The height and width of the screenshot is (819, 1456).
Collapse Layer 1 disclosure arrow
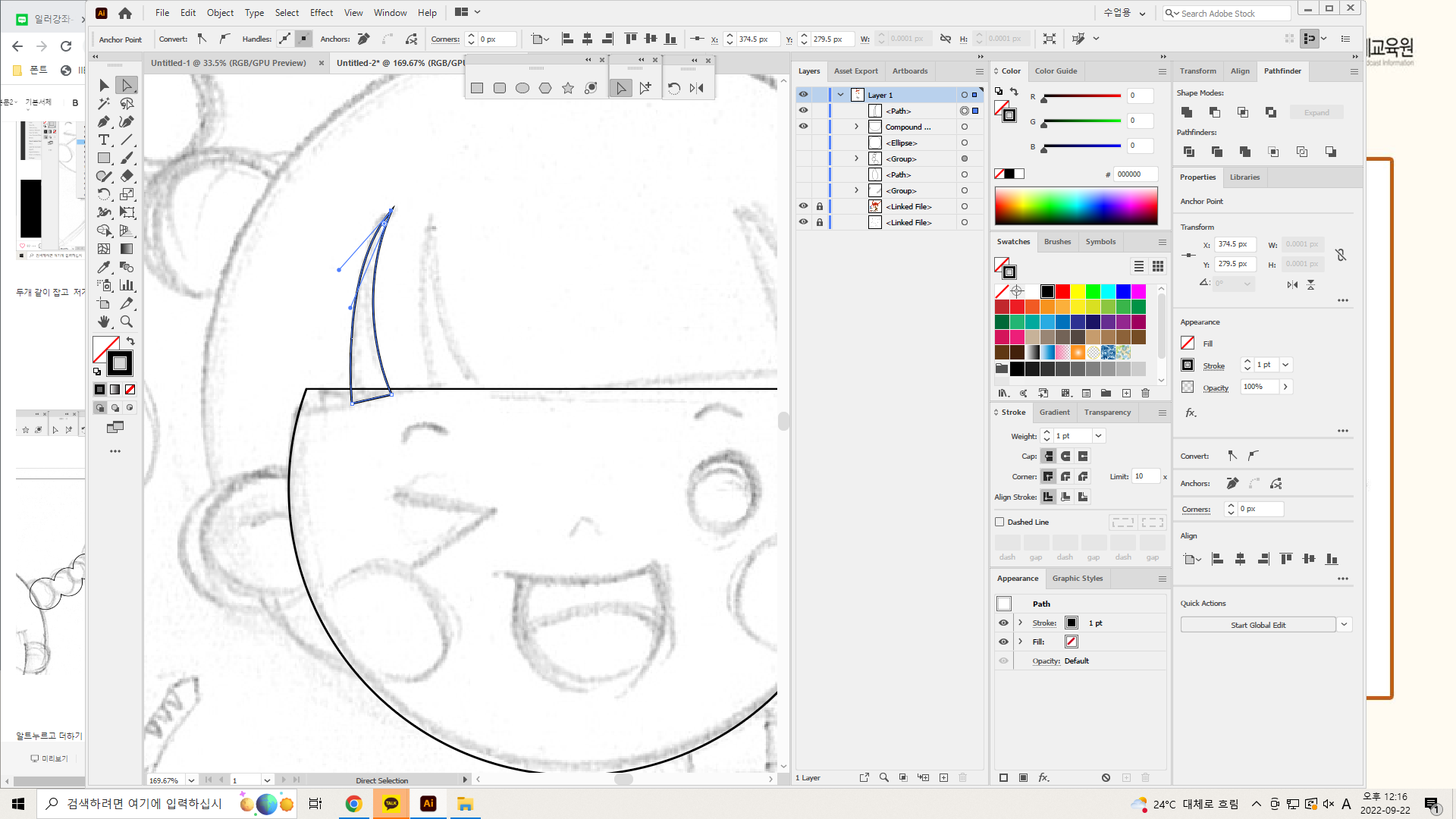click(x=840, y=95)
